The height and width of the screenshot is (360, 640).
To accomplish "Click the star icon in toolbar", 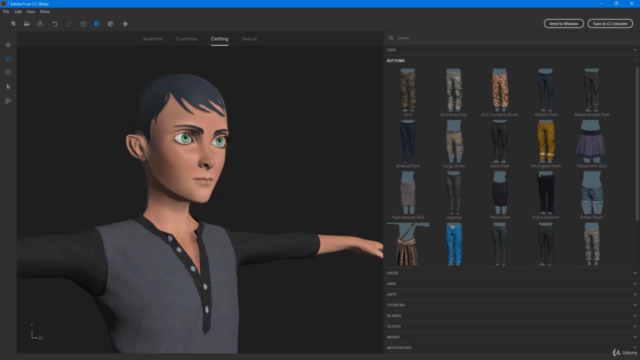I will [125, 24].
